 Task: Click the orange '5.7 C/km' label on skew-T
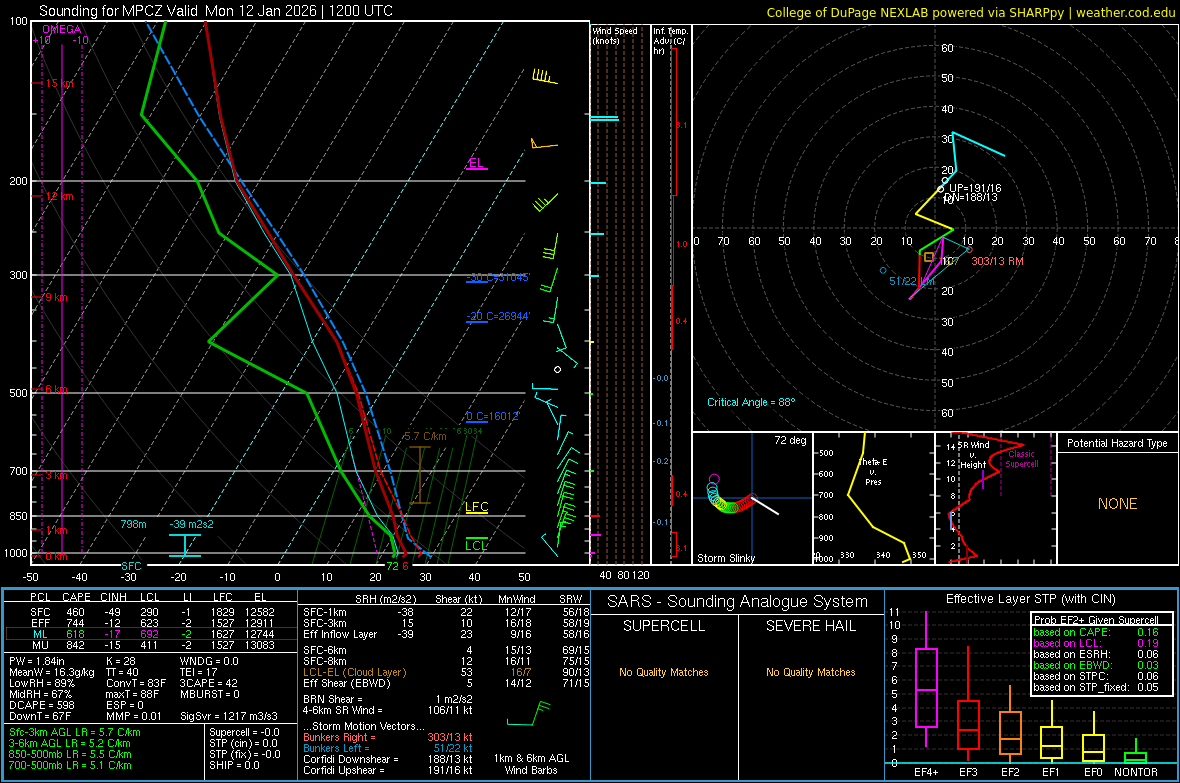coord(424,437)
